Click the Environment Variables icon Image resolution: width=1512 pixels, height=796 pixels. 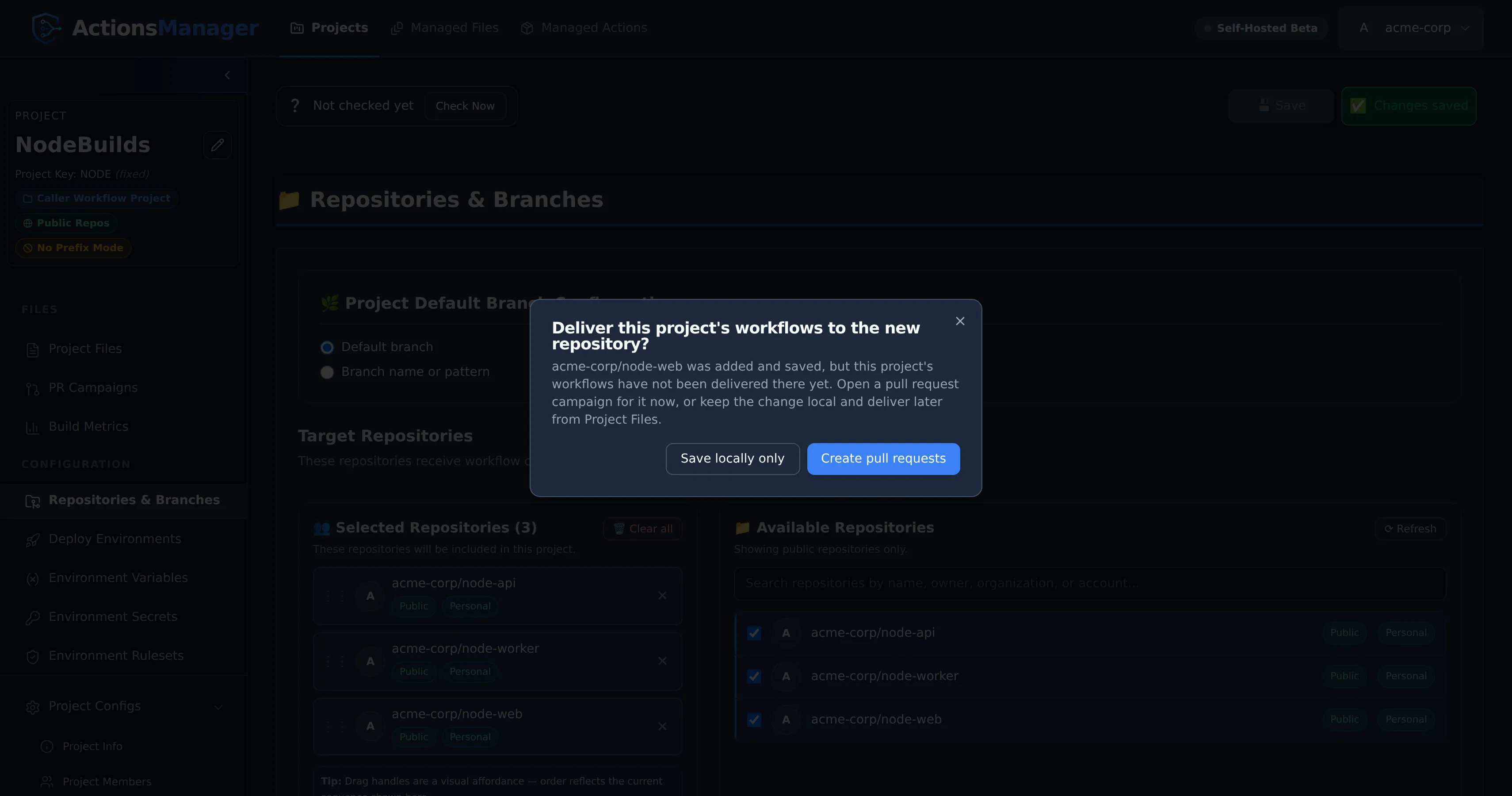click(32, 579)
